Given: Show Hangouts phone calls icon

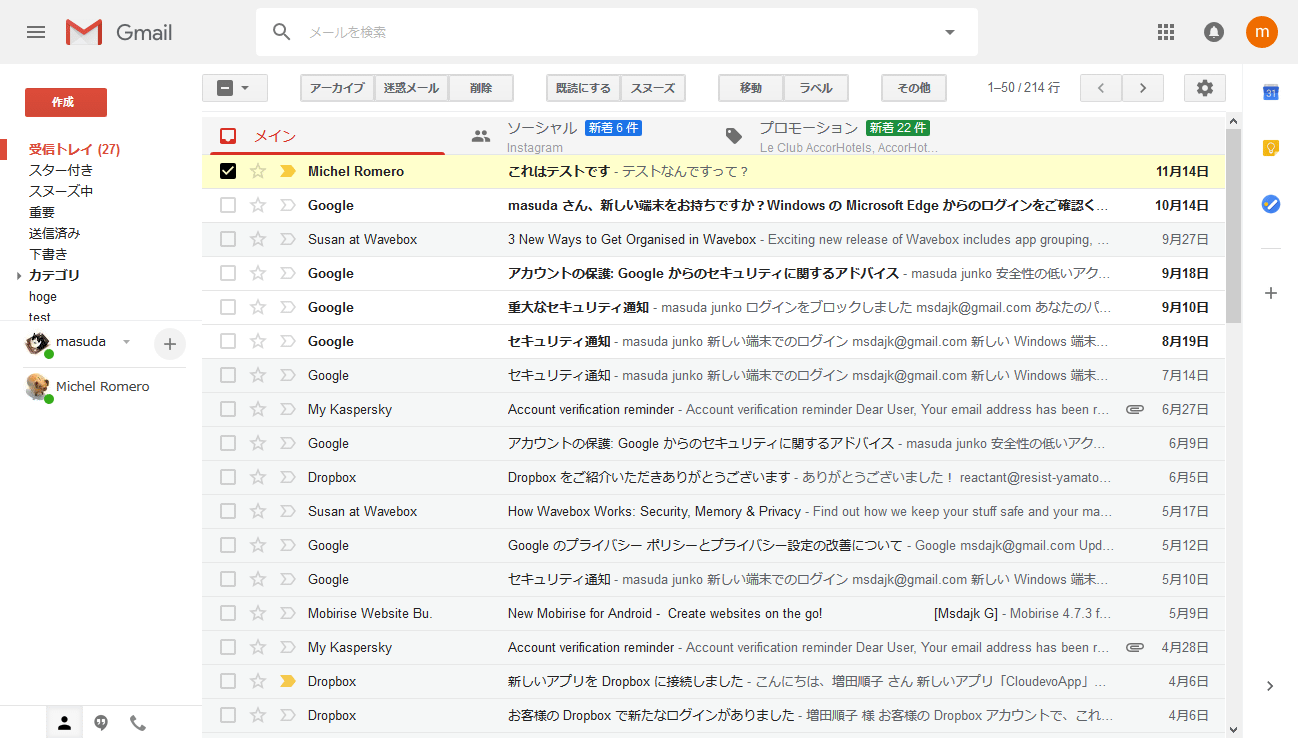Looking at the screenshot, I should (x=138, y=723).
